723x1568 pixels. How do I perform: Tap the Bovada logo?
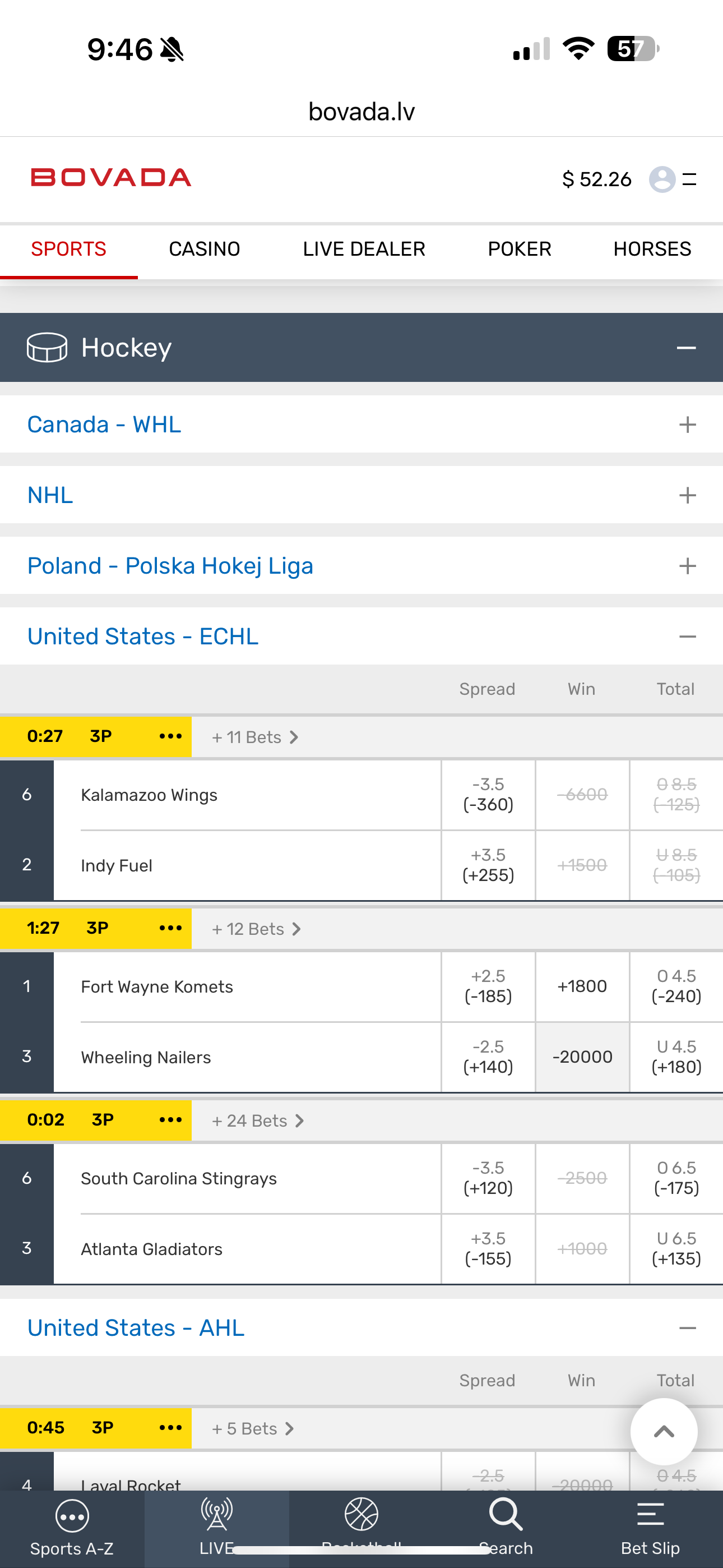111,178
